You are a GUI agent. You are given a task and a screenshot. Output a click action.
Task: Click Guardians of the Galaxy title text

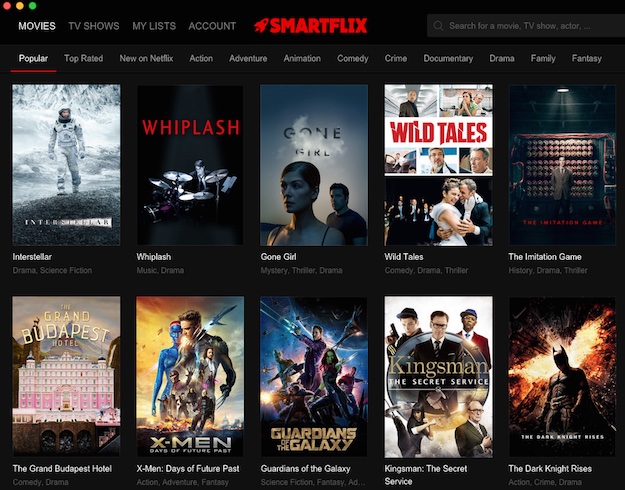click(x=305, y=468)
